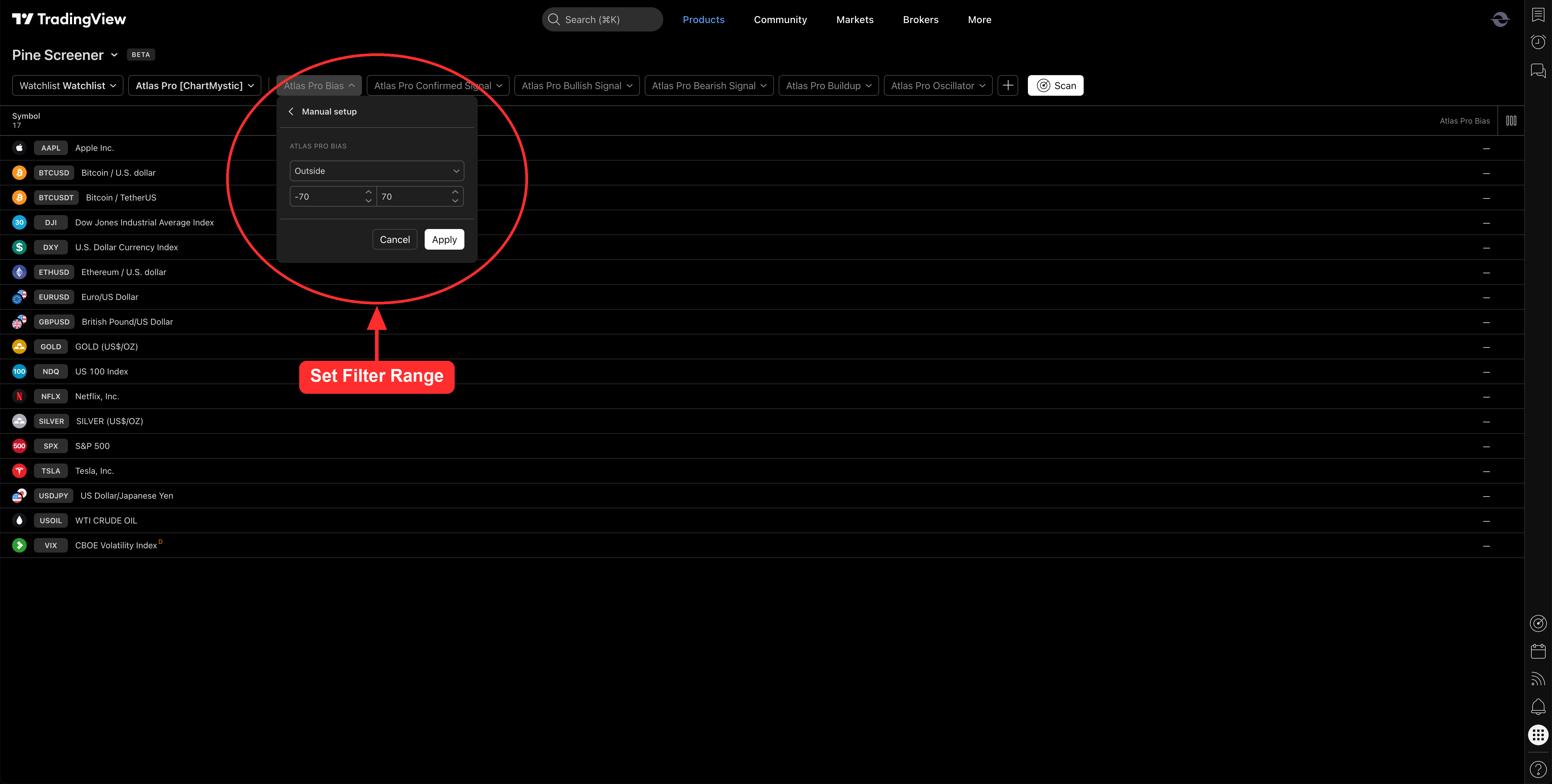This screenshot has height=784, width=1552.
Task: Open the Atlas Pro Bearish Signal filter
Action: coord(708,85)
